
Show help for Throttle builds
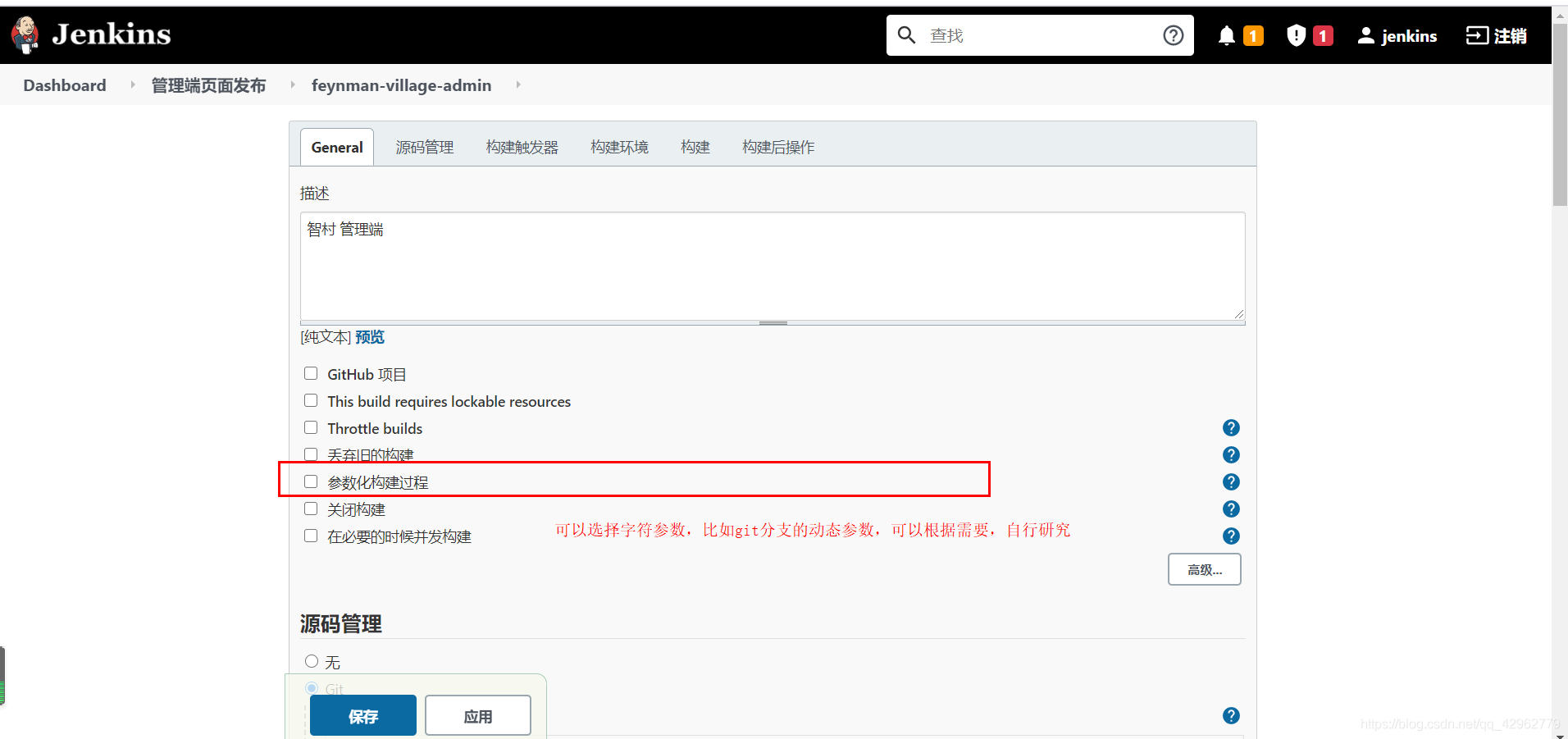pyautogui.click(x=1231, y=427)
